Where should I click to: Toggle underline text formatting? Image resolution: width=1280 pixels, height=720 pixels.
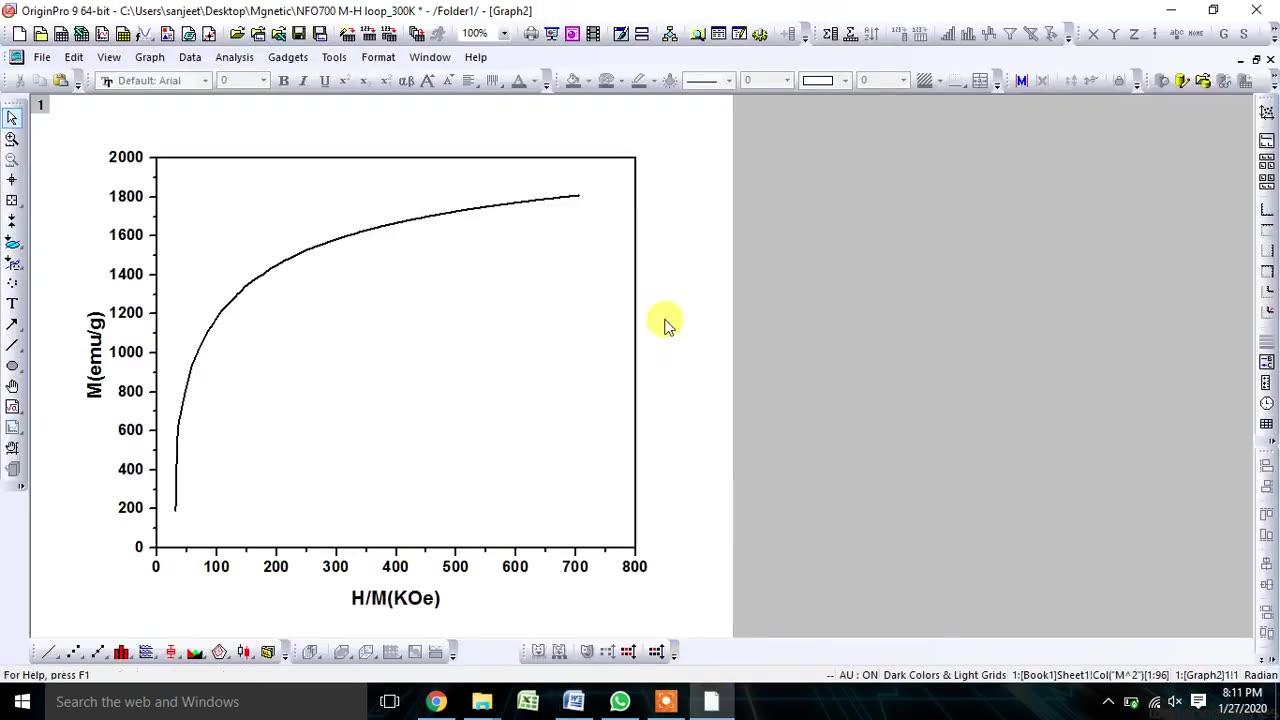click(325, 80)
